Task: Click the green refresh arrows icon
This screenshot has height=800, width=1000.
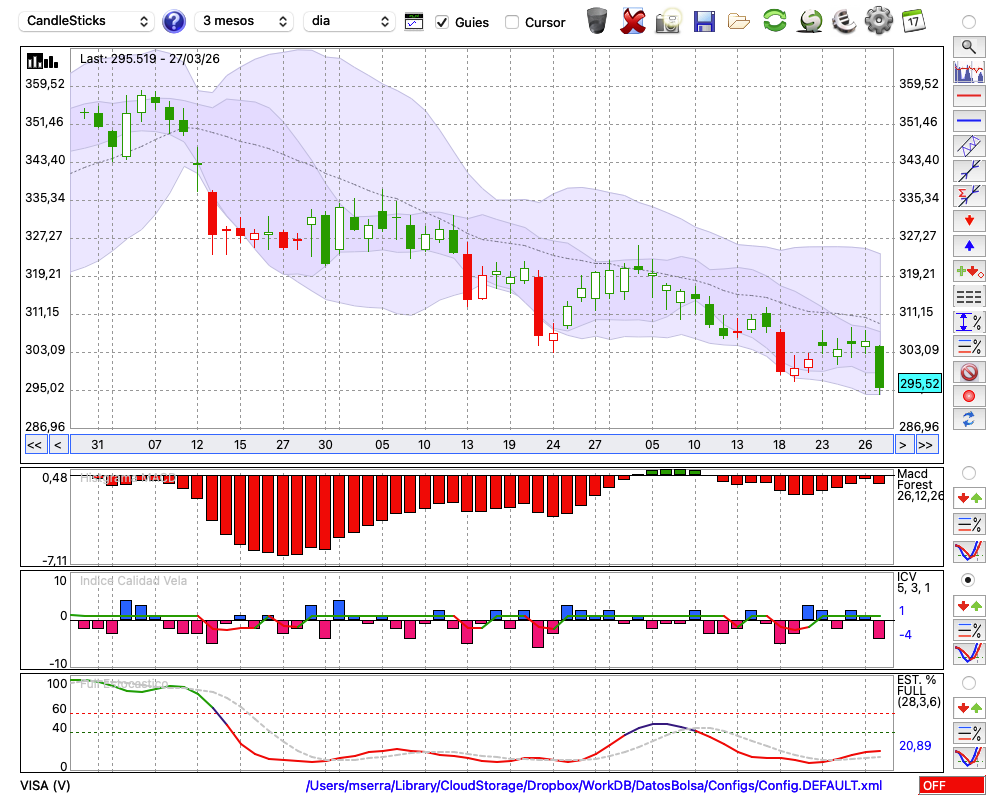Action: [774, 21]
